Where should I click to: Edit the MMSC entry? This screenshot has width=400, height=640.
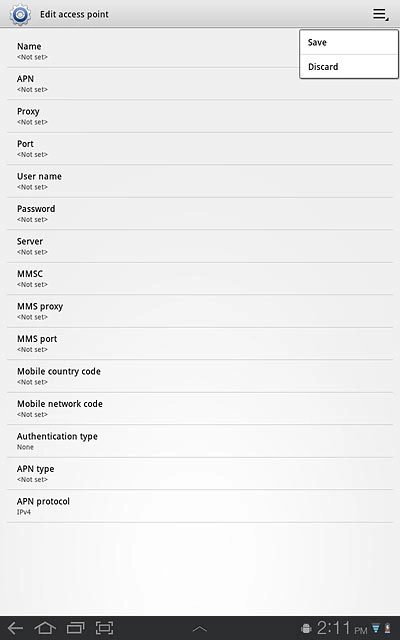tap(200, 279)
